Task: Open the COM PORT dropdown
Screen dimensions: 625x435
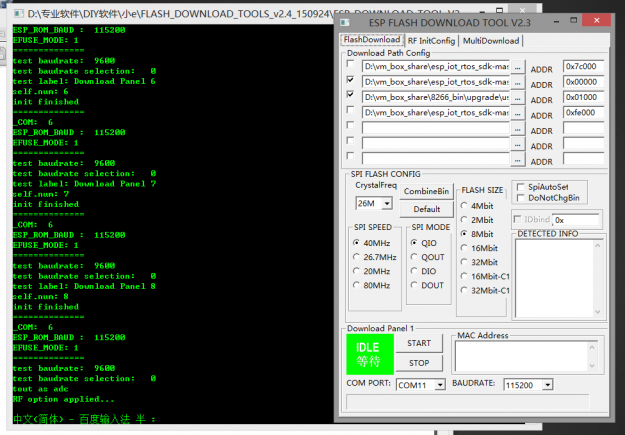Action: pyautogui.click(x=439, y=384)
